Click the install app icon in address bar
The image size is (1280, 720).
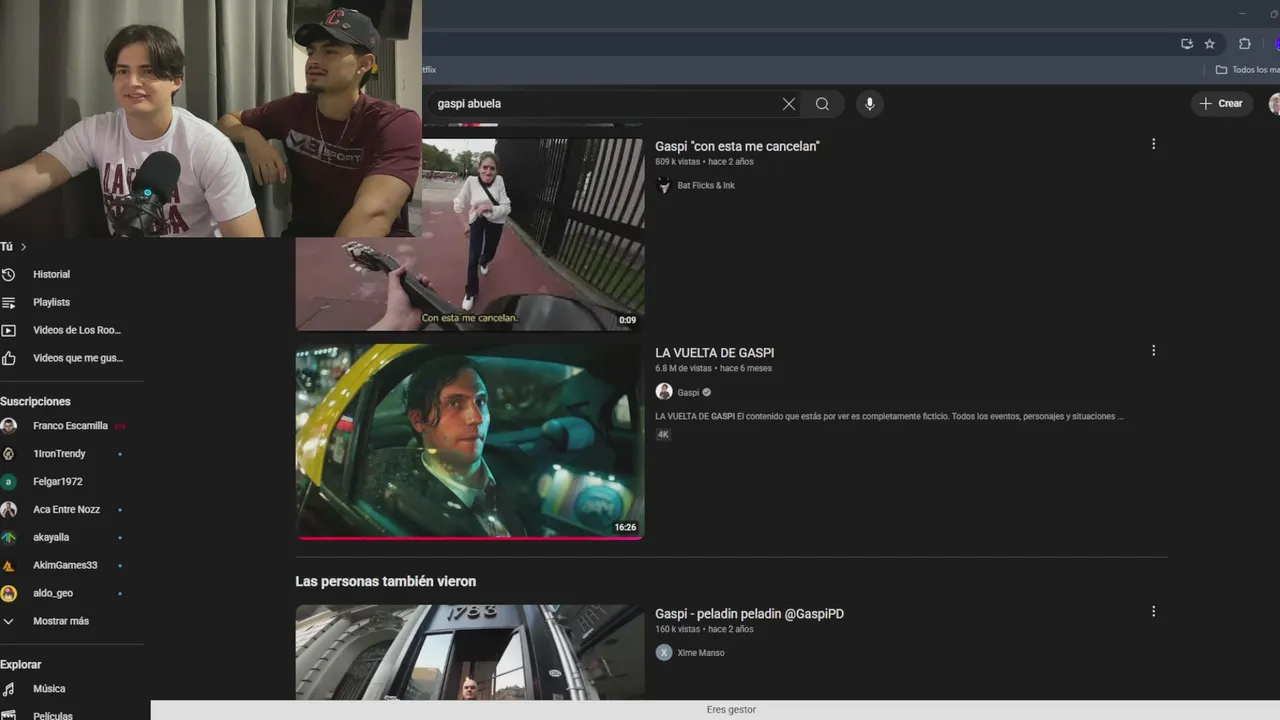[1187, 44]
